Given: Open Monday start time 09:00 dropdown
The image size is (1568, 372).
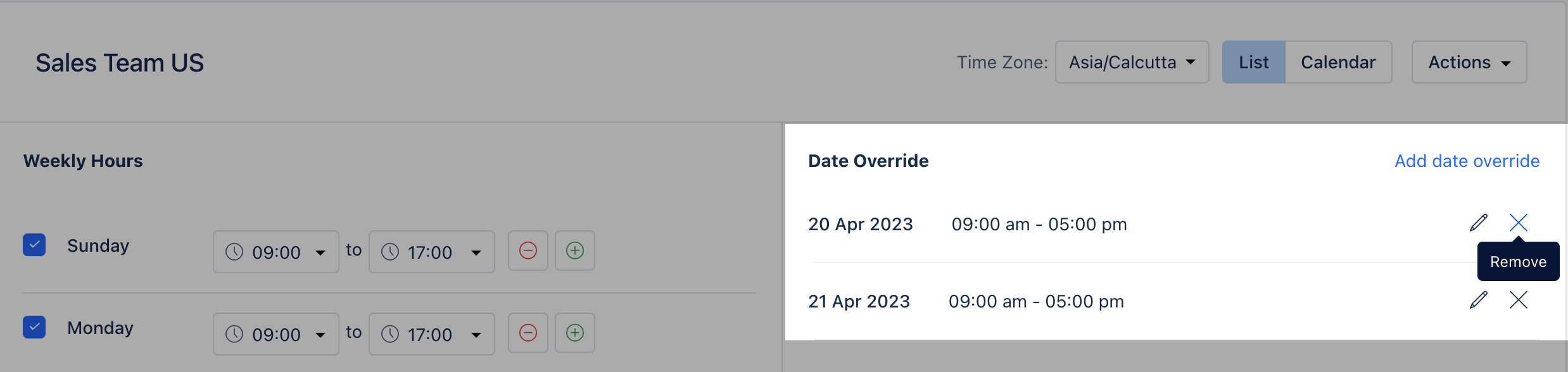Looking at the screenshot, I should [276, 334].
